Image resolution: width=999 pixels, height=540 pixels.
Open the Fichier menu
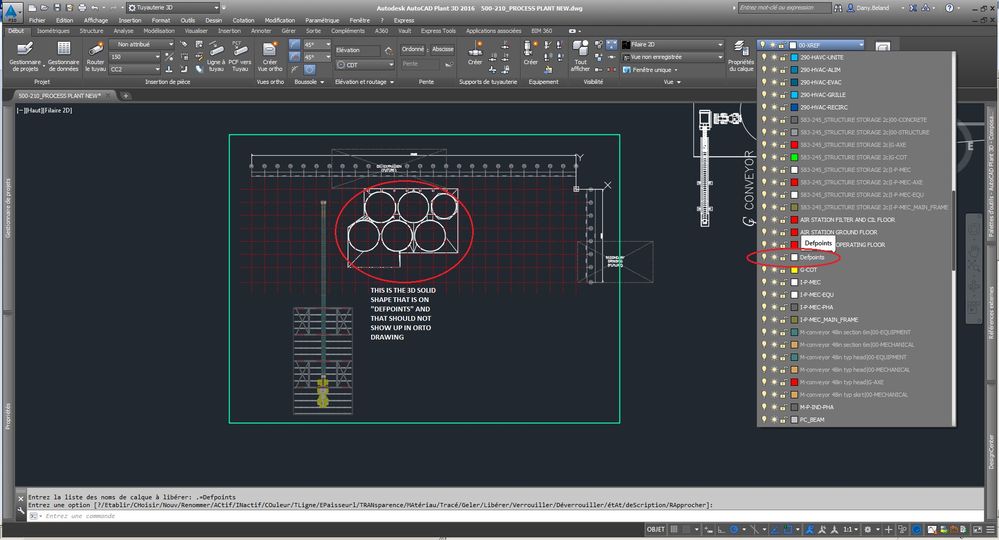[37, 20]
